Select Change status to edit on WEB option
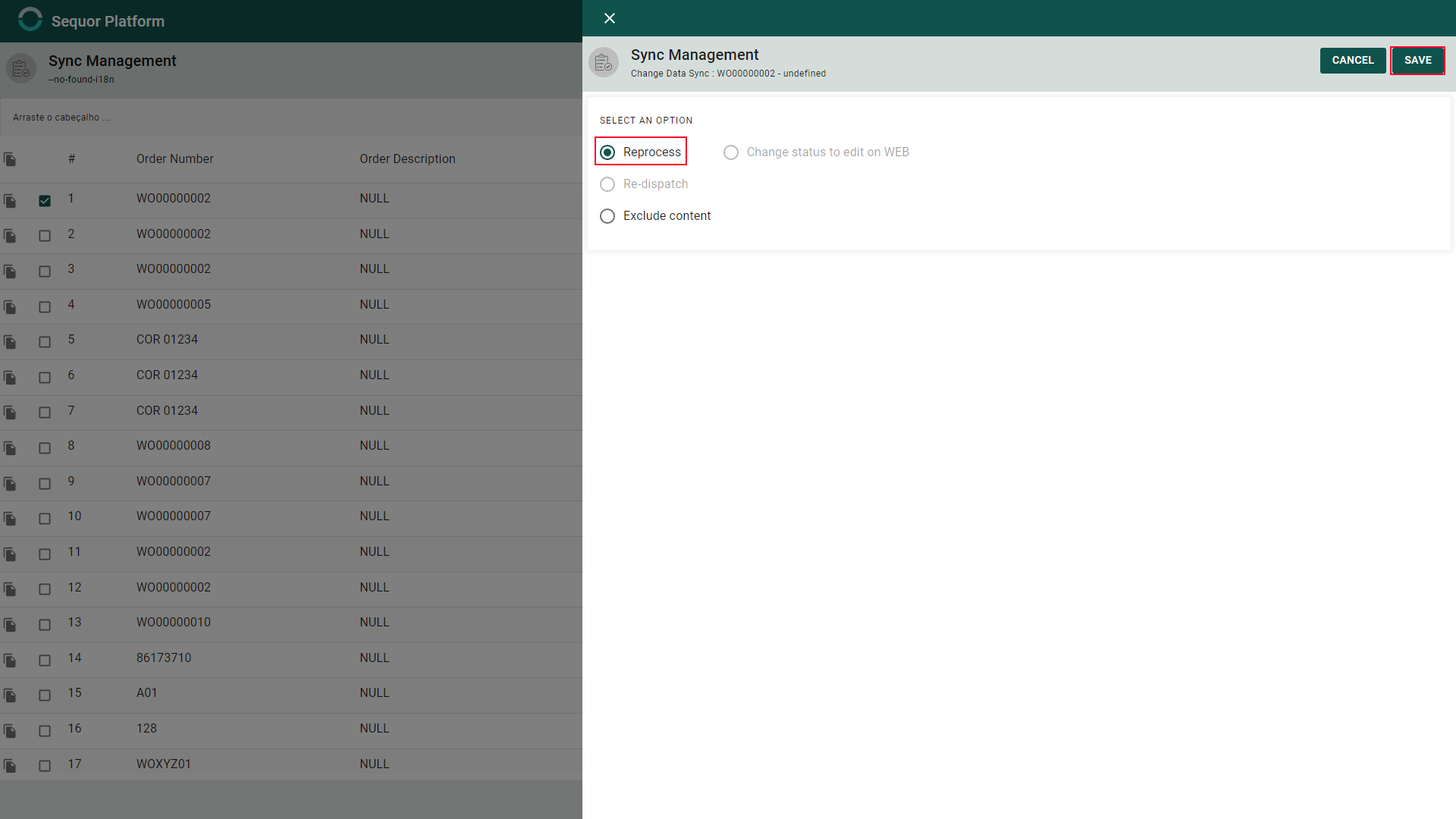This screenshot has width=1456, height=819. 731,152
